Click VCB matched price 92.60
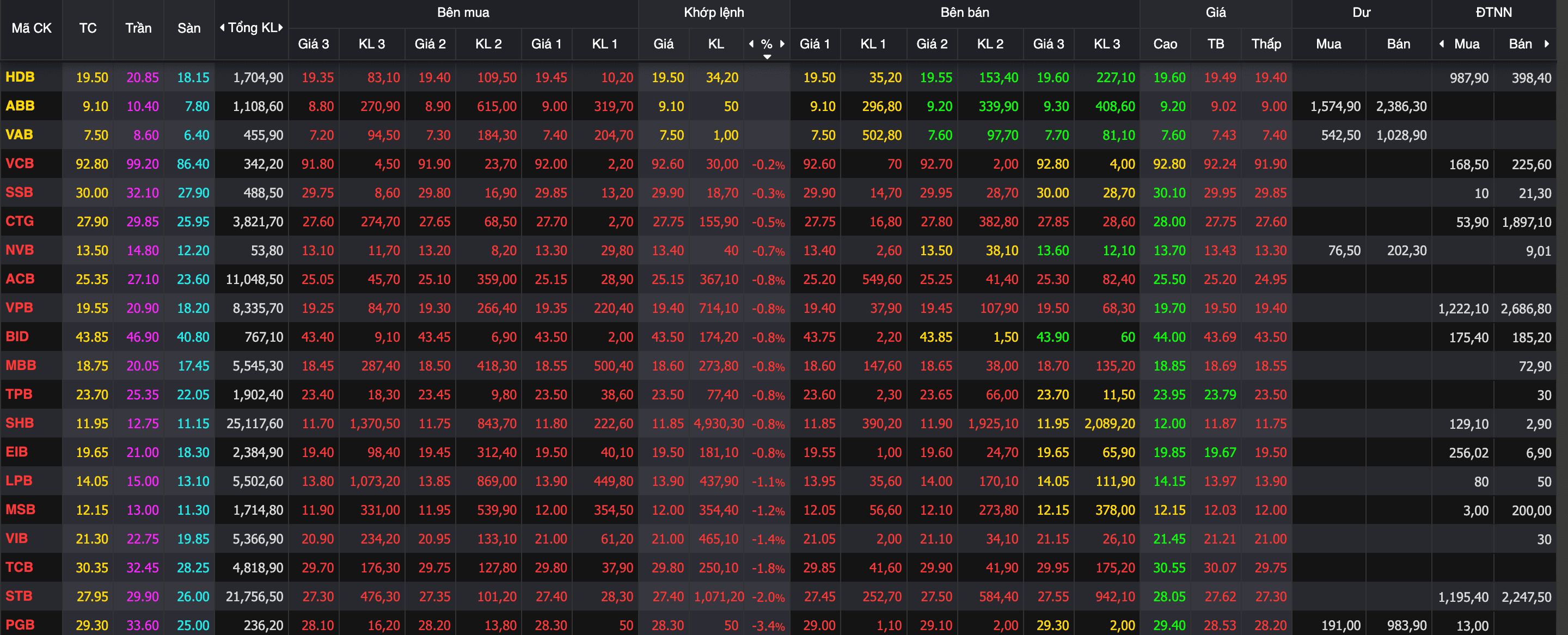Screen dimensions: 1568x635 click(x=667, y=164)
